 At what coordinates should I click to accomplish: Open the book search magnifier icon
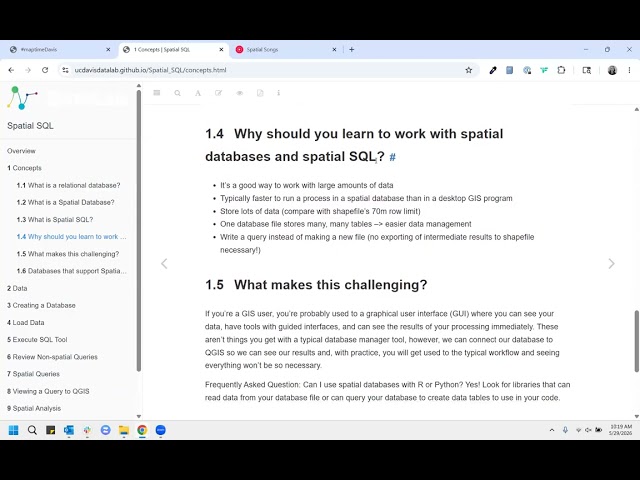pos(178,93)
